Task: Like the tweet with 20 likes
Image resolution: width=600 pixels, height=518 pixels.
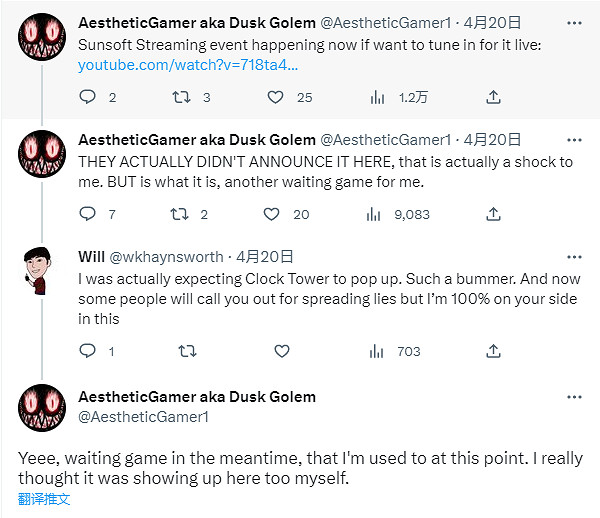Action: tap(271, 214)
